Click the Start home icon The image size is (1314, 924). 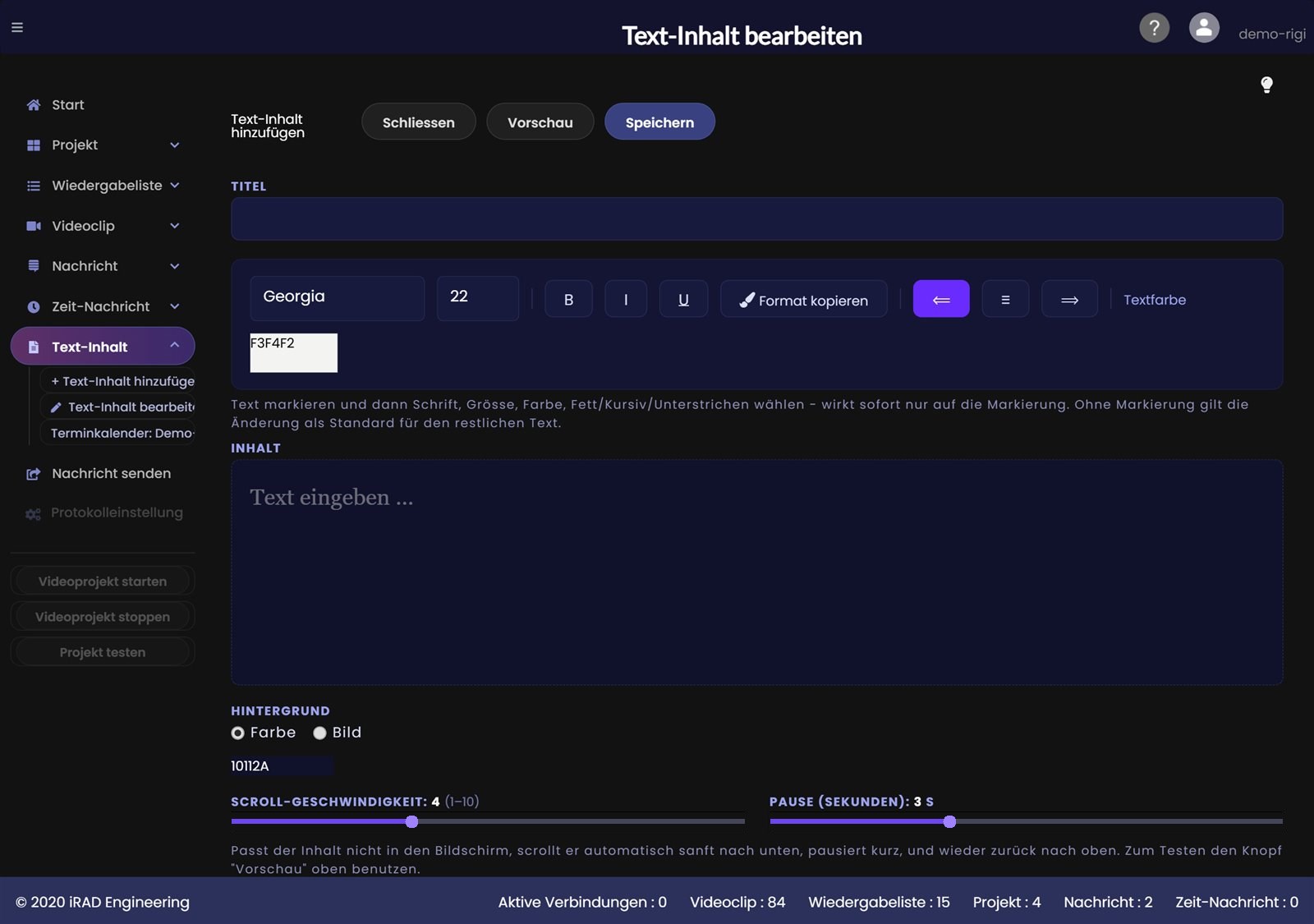34,105
